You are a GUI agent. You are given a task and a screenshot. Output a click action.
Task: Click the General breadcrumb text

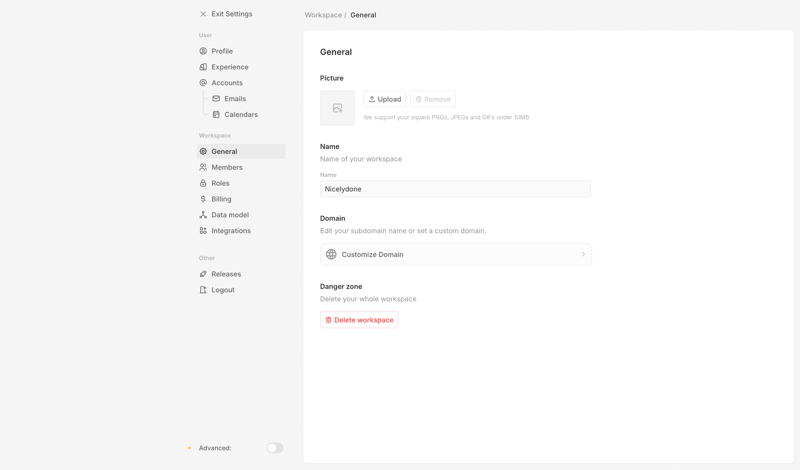(x=363, y=15)
